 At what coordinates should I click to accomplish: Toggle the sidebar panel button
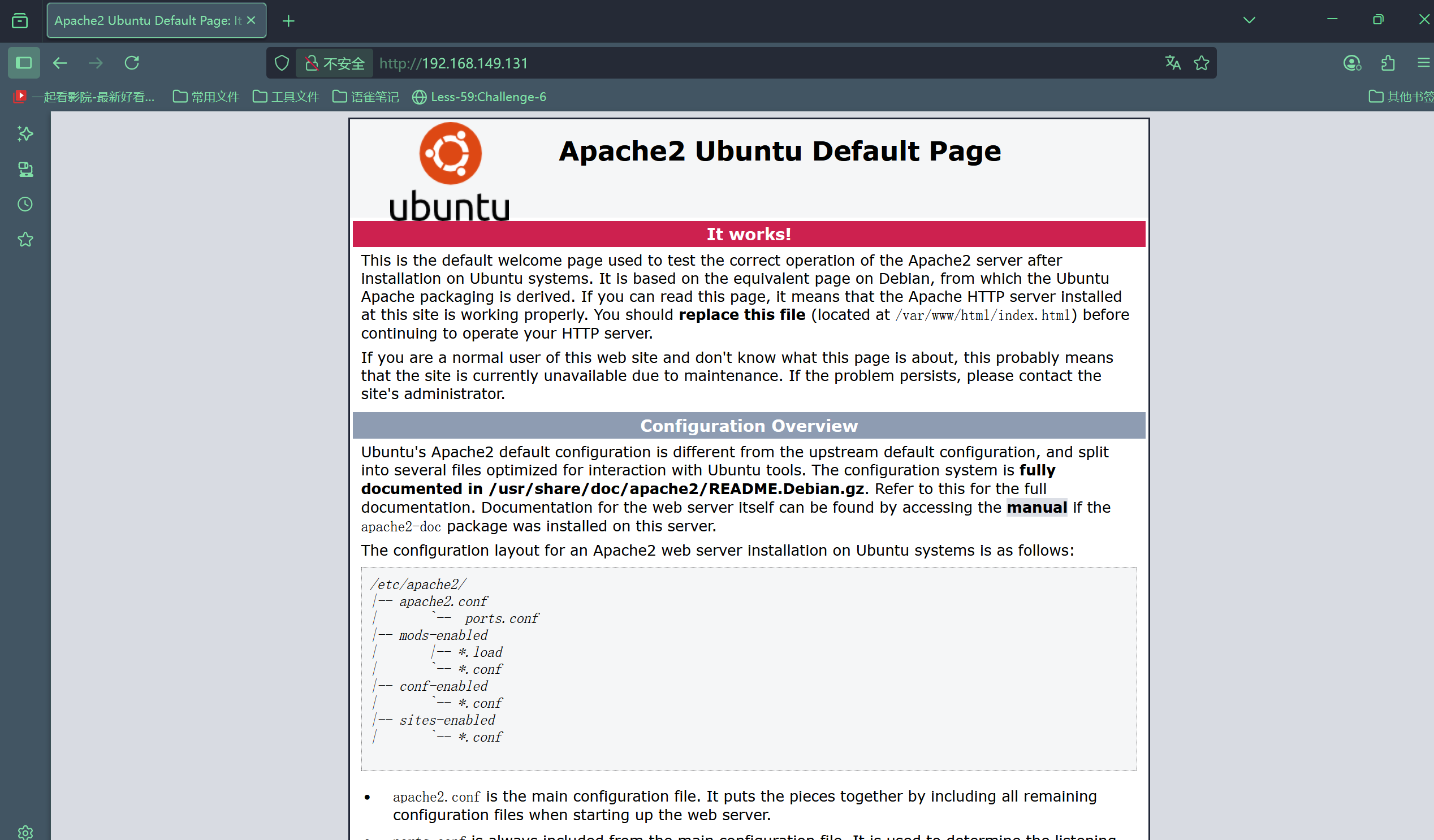pos(24,63)
